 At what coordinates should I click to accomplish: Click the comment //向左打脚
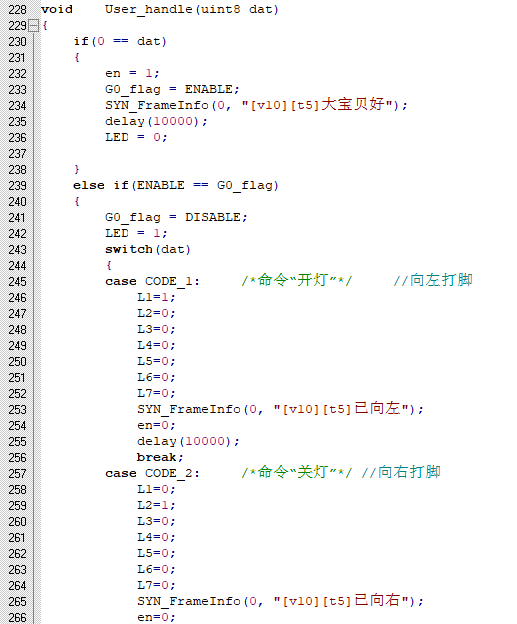(x=433, y=281)
